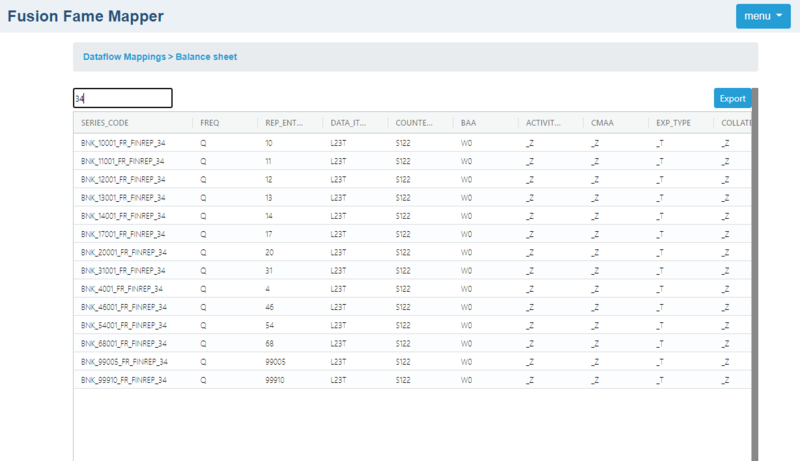
Task: Click the Fusion Fame Mapper title
Action: pyautogui.click(x=86, y=16)
